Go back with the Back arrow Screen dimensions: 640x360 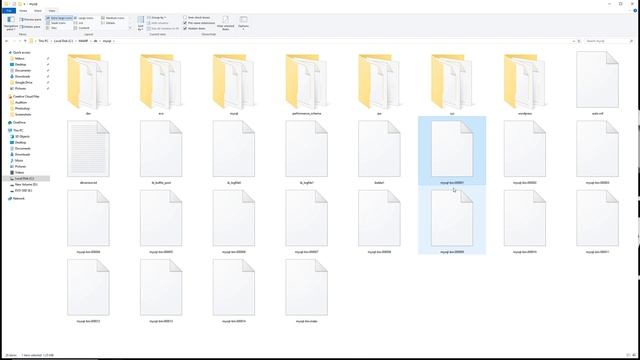point(7,41)
